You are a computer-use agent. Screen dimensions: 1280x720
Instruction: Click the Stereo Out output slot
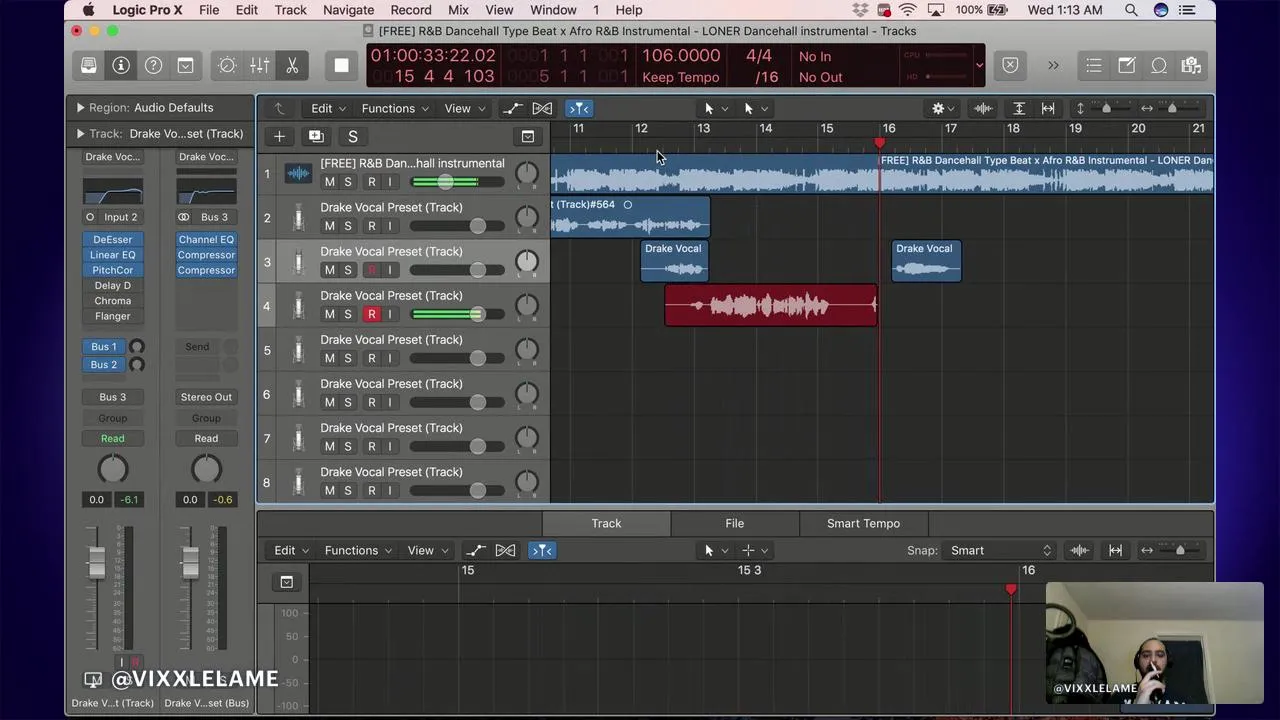(206, 397)
